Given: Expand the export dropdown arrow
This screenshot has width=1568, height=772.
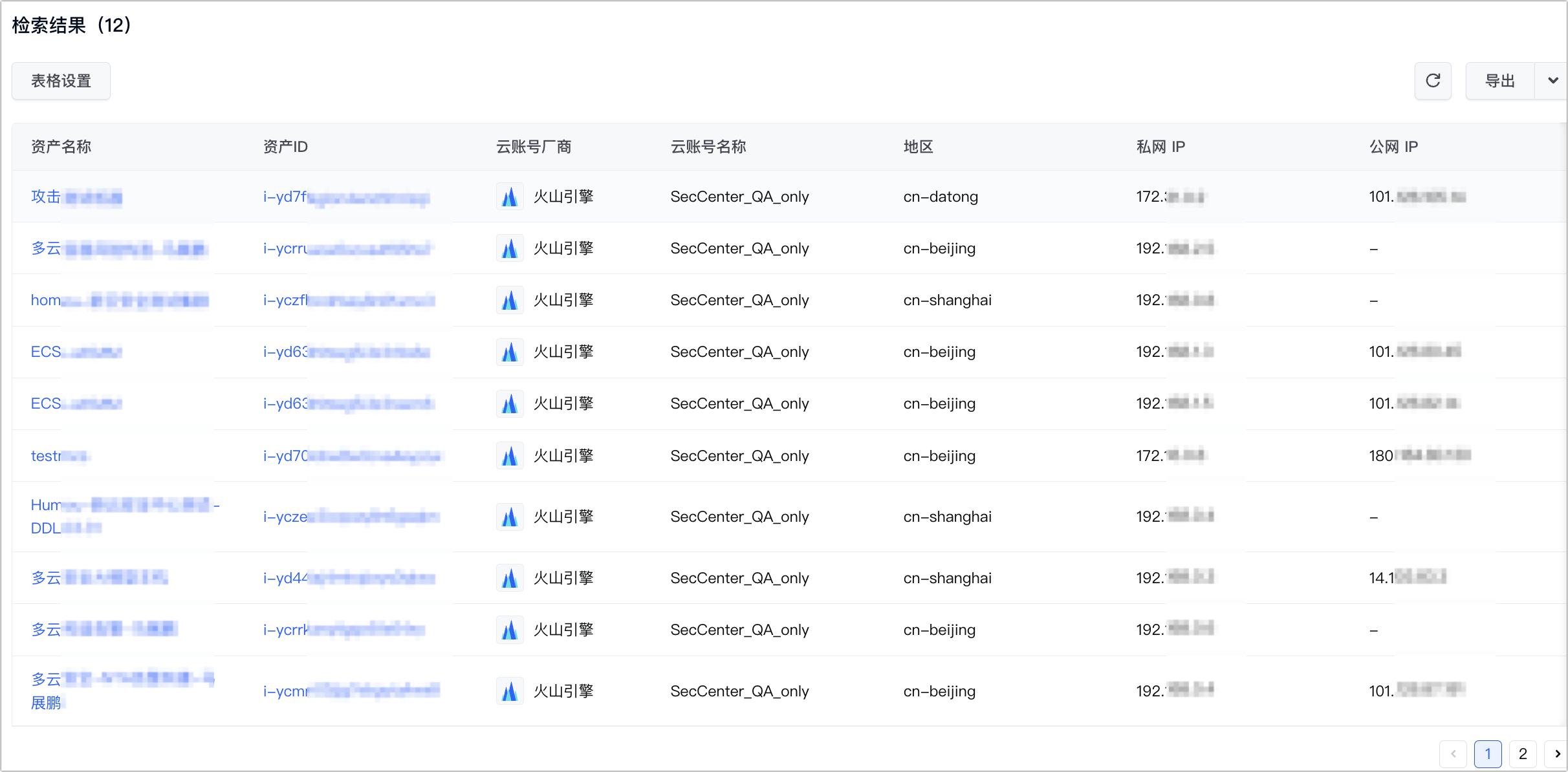Looking at the screenshot, I should (1552, 81).
